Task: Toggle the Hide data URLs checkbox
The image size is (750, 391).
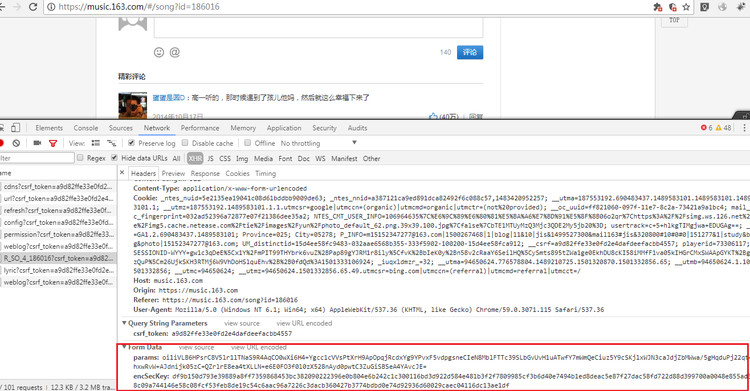Action: click(114, 157)
